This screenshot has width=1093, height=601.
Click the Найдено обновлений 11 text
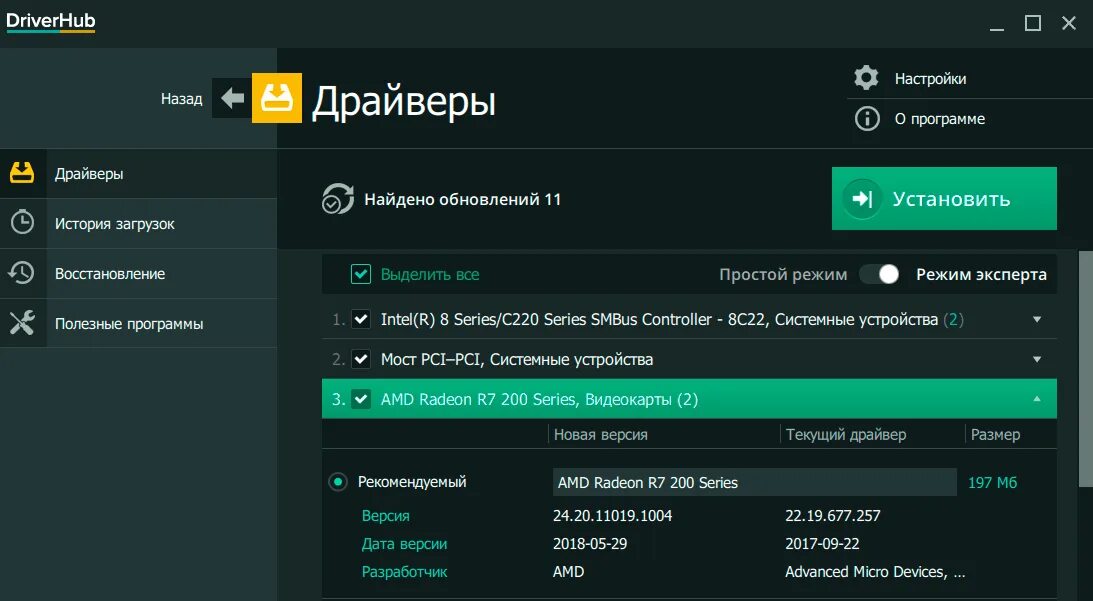tap(462, 199)
